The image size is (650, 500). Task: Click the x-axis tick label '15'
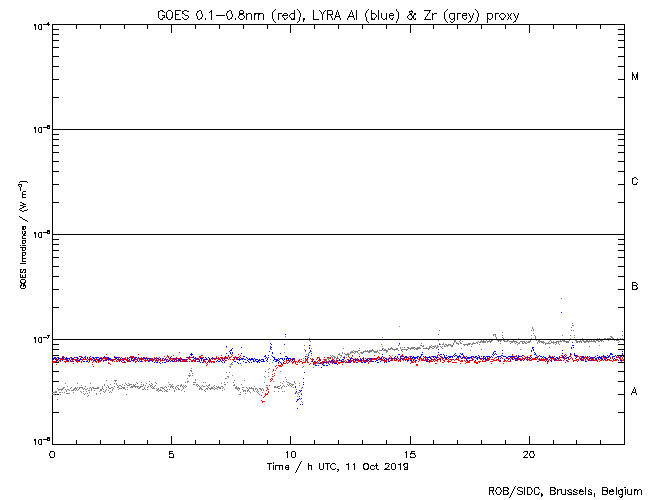click(x=409, y=455)
